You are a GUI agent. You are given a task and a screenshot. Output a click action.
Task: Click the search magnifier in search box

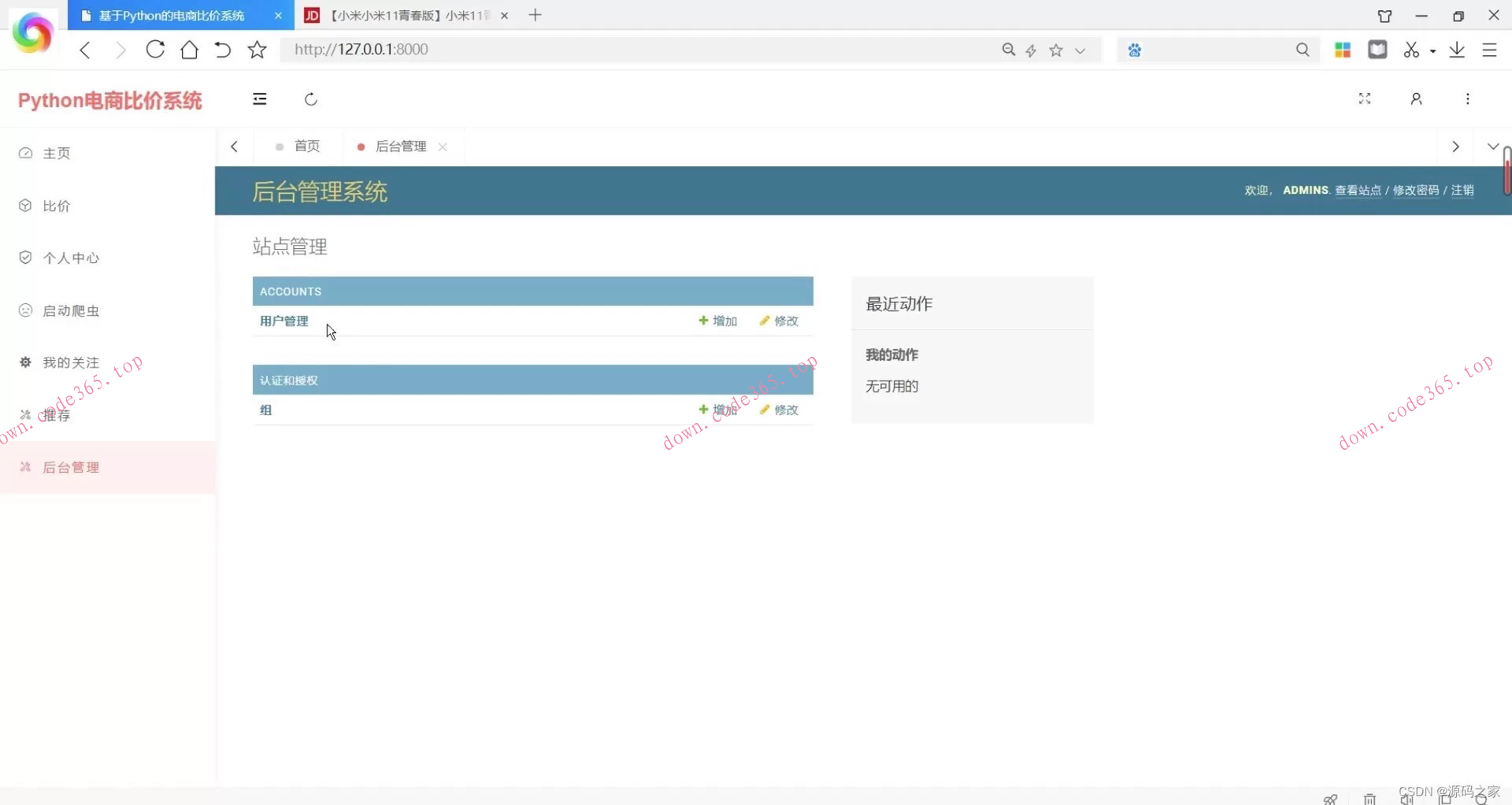pos(1303,50)
